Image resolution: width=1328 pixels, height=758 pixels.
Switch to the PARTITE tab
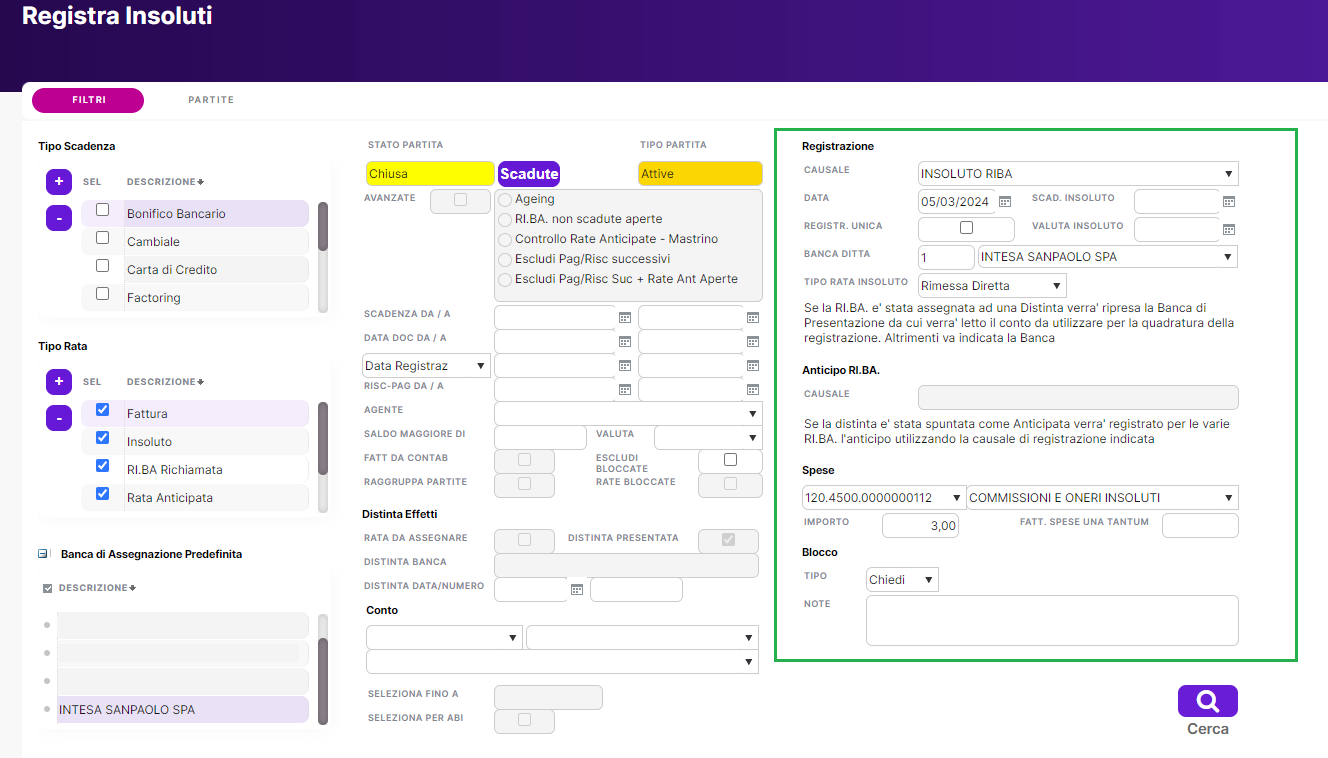211,100
